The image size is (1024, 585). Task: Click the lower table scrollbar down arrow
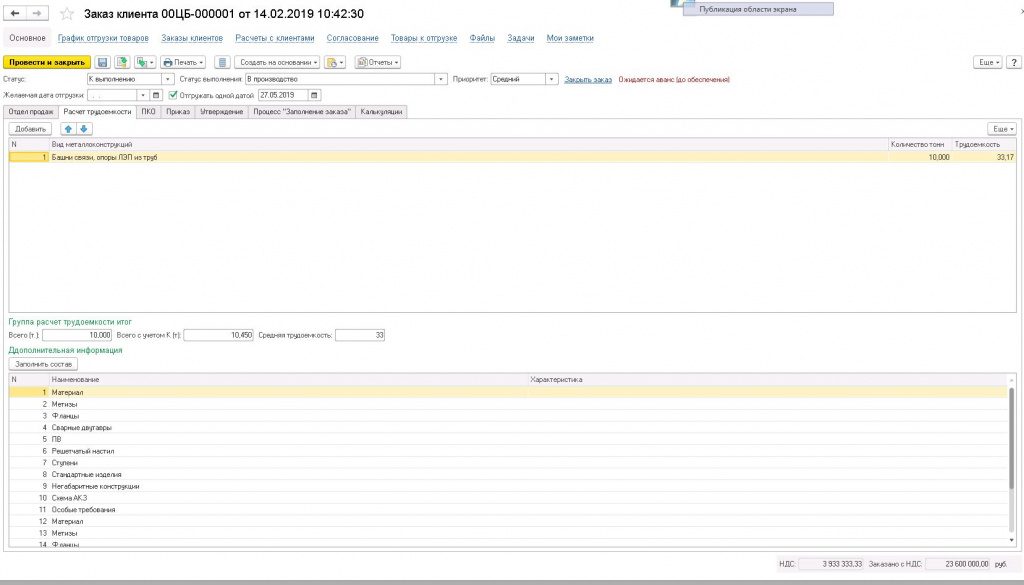(x=1012, y=541)
